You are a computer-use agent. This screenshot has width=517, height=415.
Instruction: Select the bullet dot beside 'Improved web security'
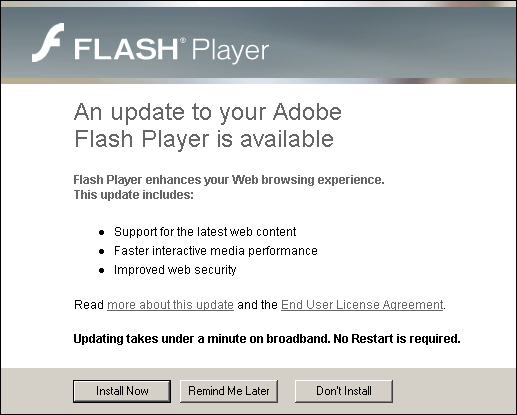coord(102,270)
